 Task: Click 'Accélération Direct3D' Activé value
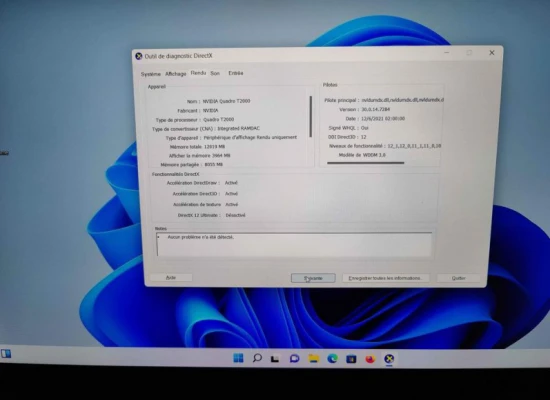[x=232, y=194]
